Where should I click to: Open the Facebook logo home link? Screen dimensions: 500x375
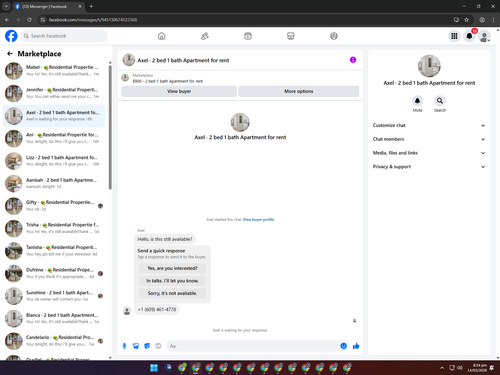(x=11, y=36)
